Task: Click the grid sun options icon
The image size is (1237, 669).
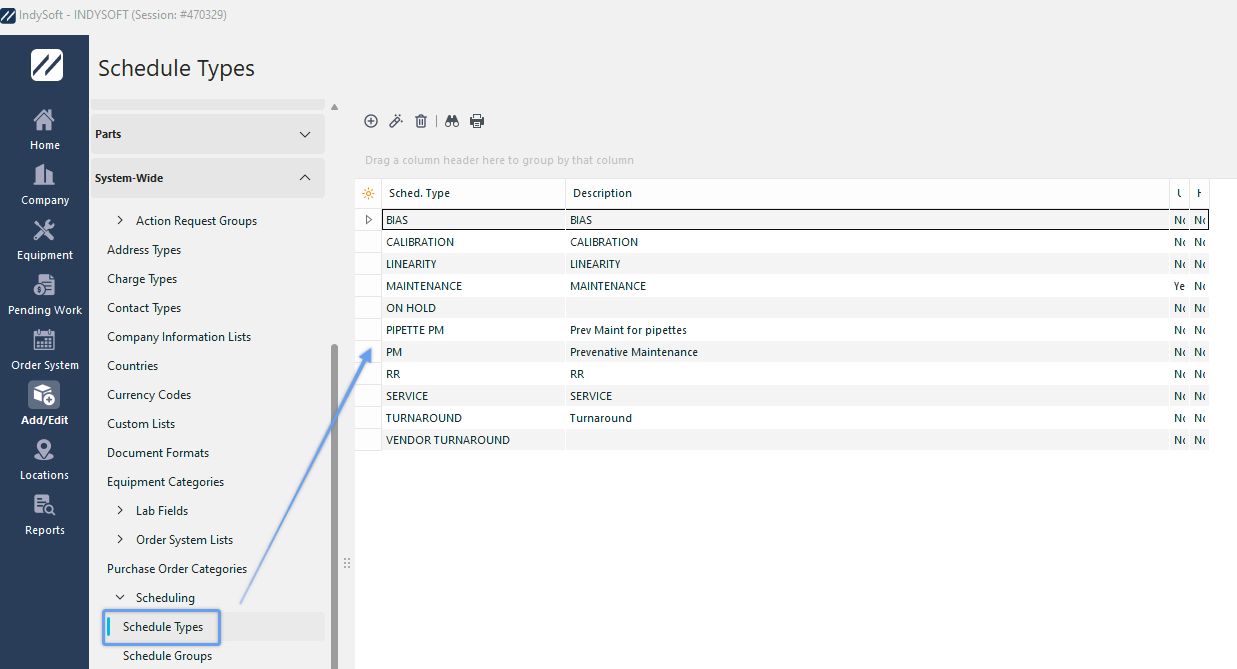Action: [368, 193]
